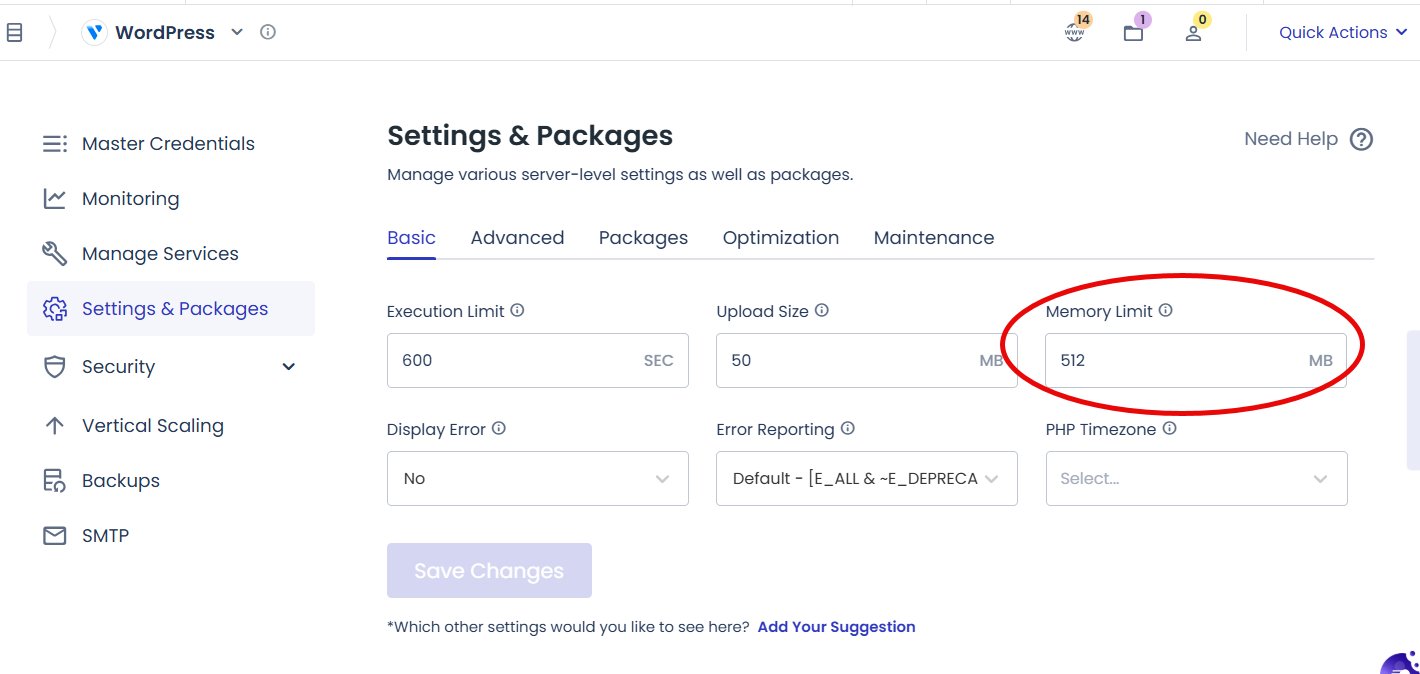The width and height of the screenshot is (1420, 674).
Task: Open the left navigation menu icon
Action: pyautogui.click(x=14, y=33)
